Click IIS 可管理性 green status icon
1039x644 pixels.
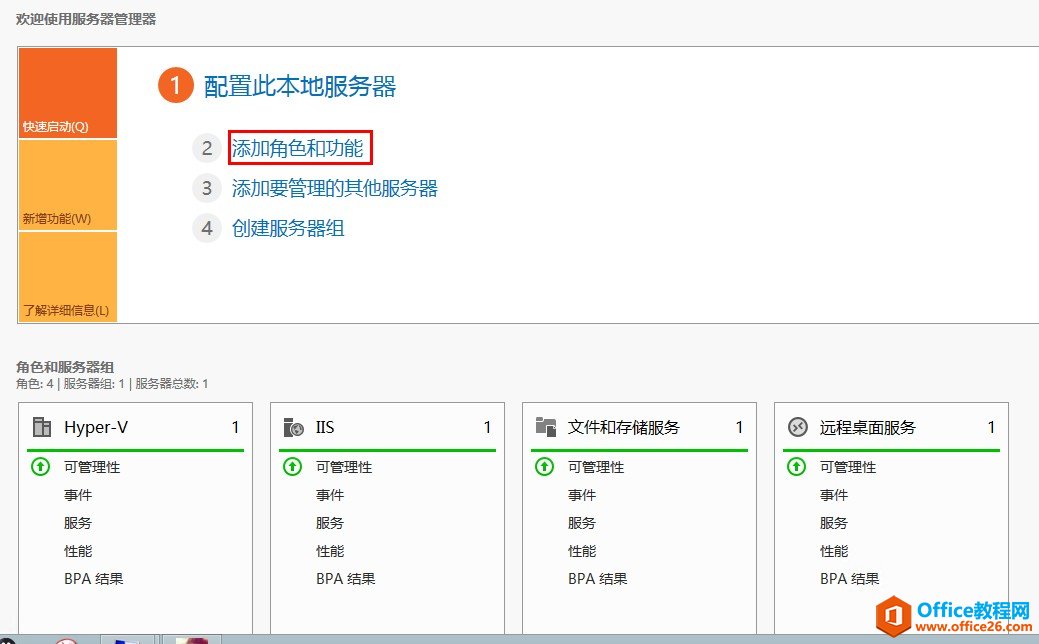292,467
